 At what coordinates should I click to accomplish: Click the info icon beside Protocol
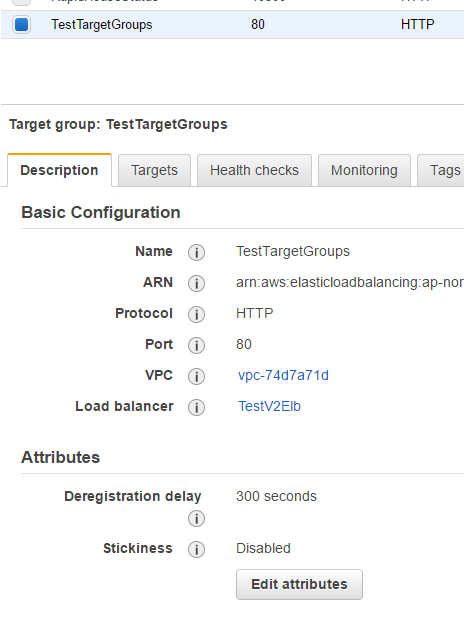tap(196, 314)
